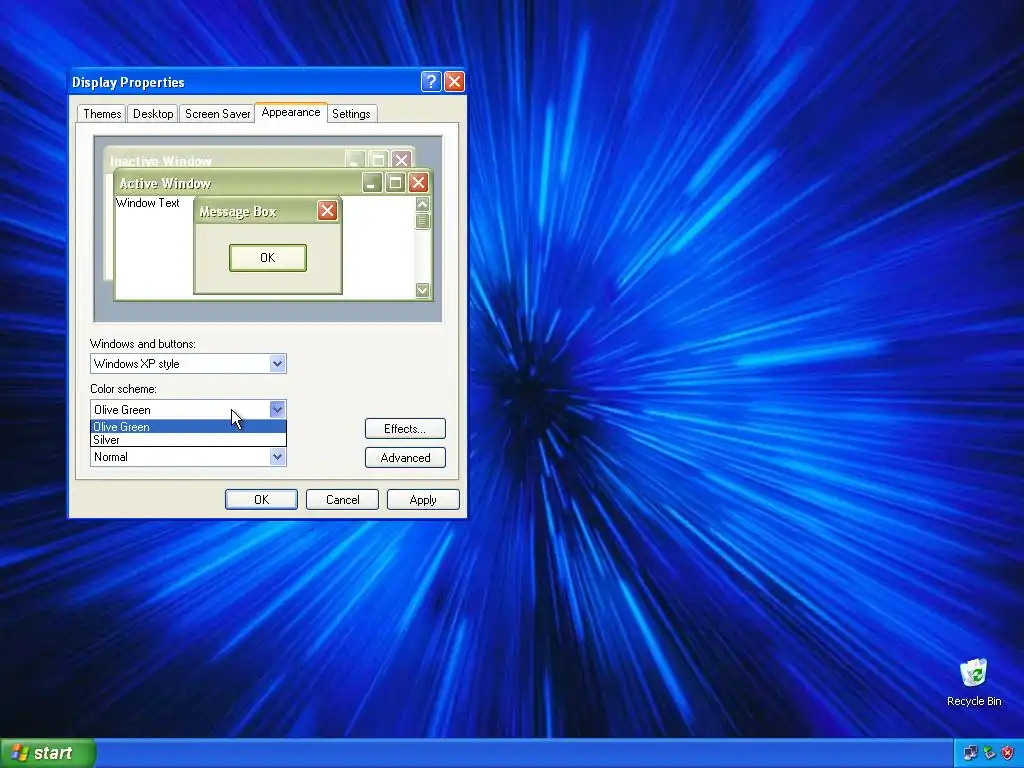The height and width of the screenshot is (768, 1024).
Task: Click the help question mark icon
Action: (431, 82)
